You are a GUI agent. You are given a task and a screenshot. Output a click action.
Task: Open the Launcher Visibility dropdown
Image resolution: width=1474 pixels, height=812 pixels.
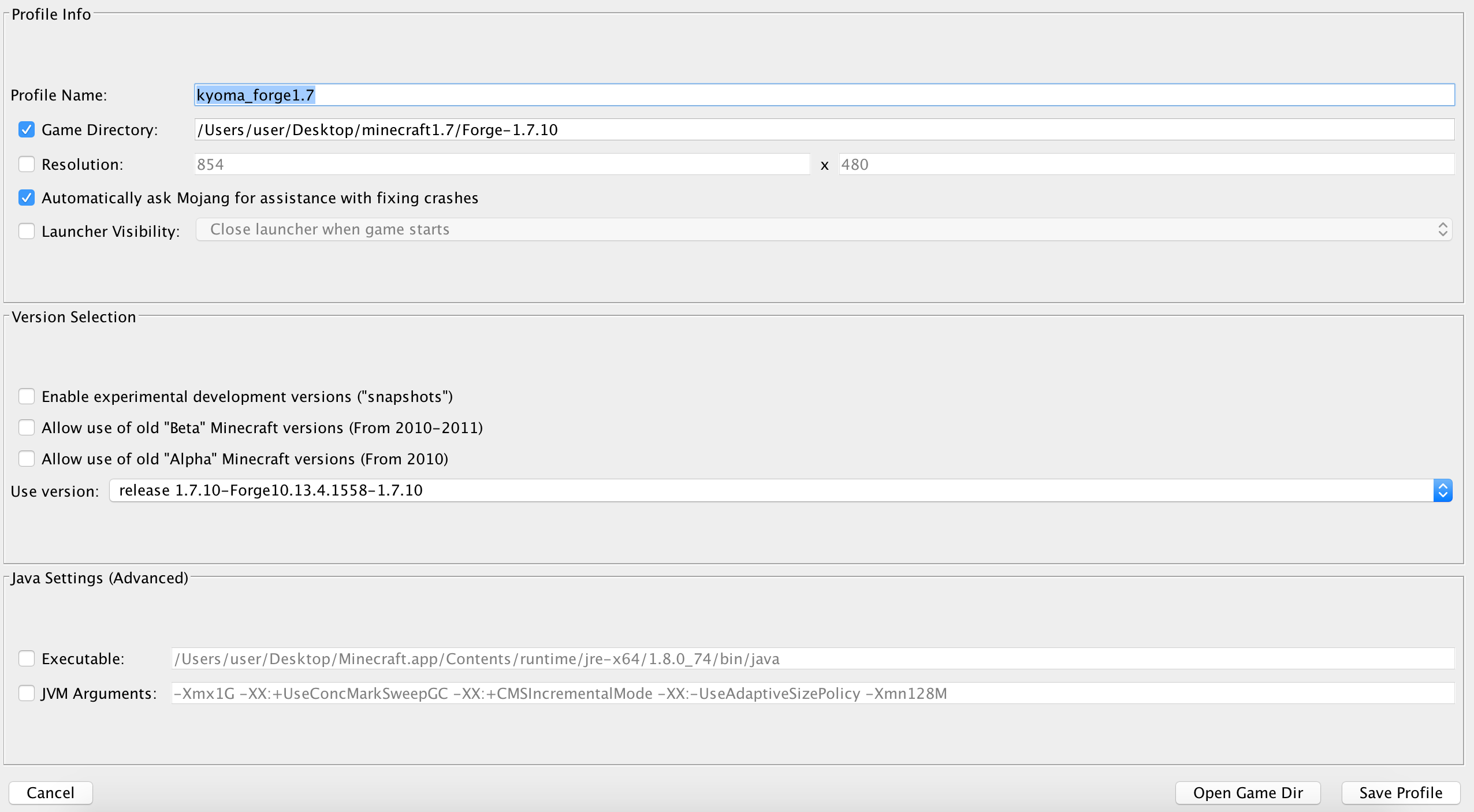[824, 229]
